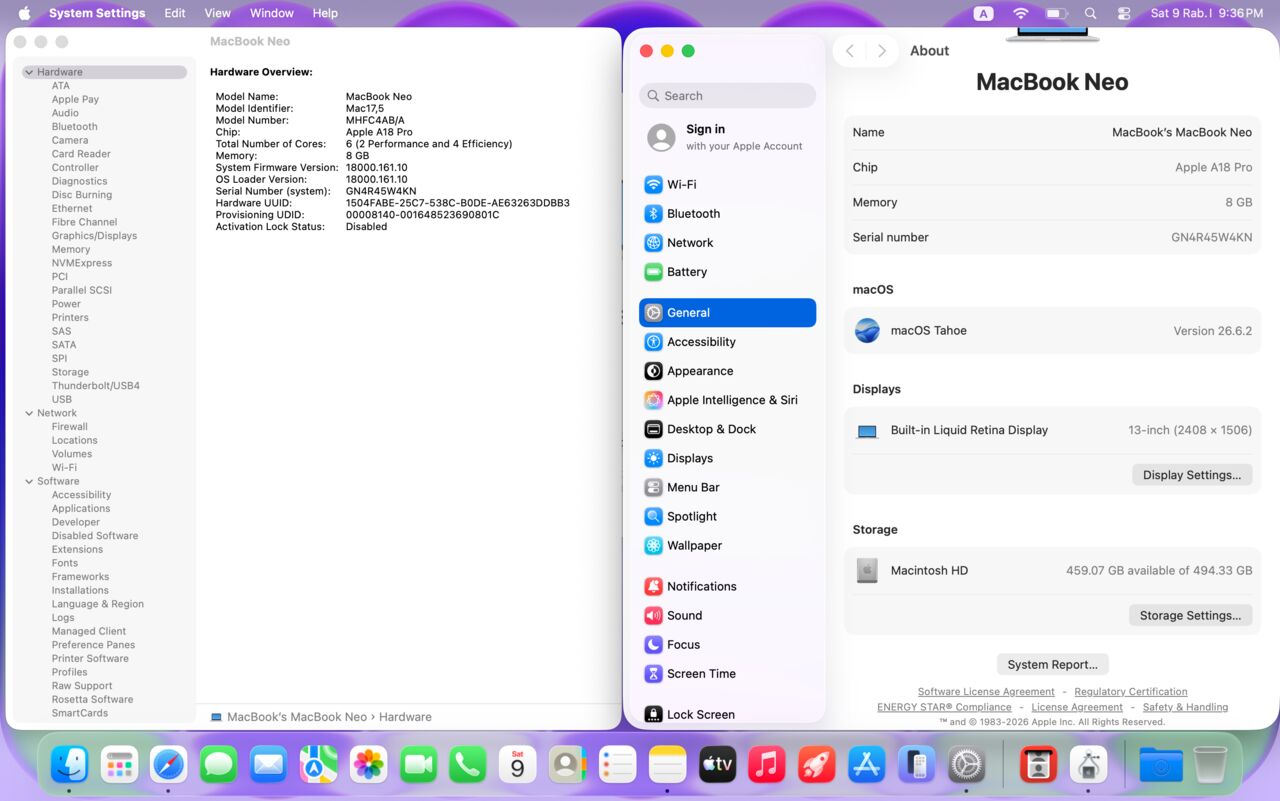This screenshot has height=801, width=1280.
Task: Collapse the Hardware section in System Information
Action: [29, 72]
